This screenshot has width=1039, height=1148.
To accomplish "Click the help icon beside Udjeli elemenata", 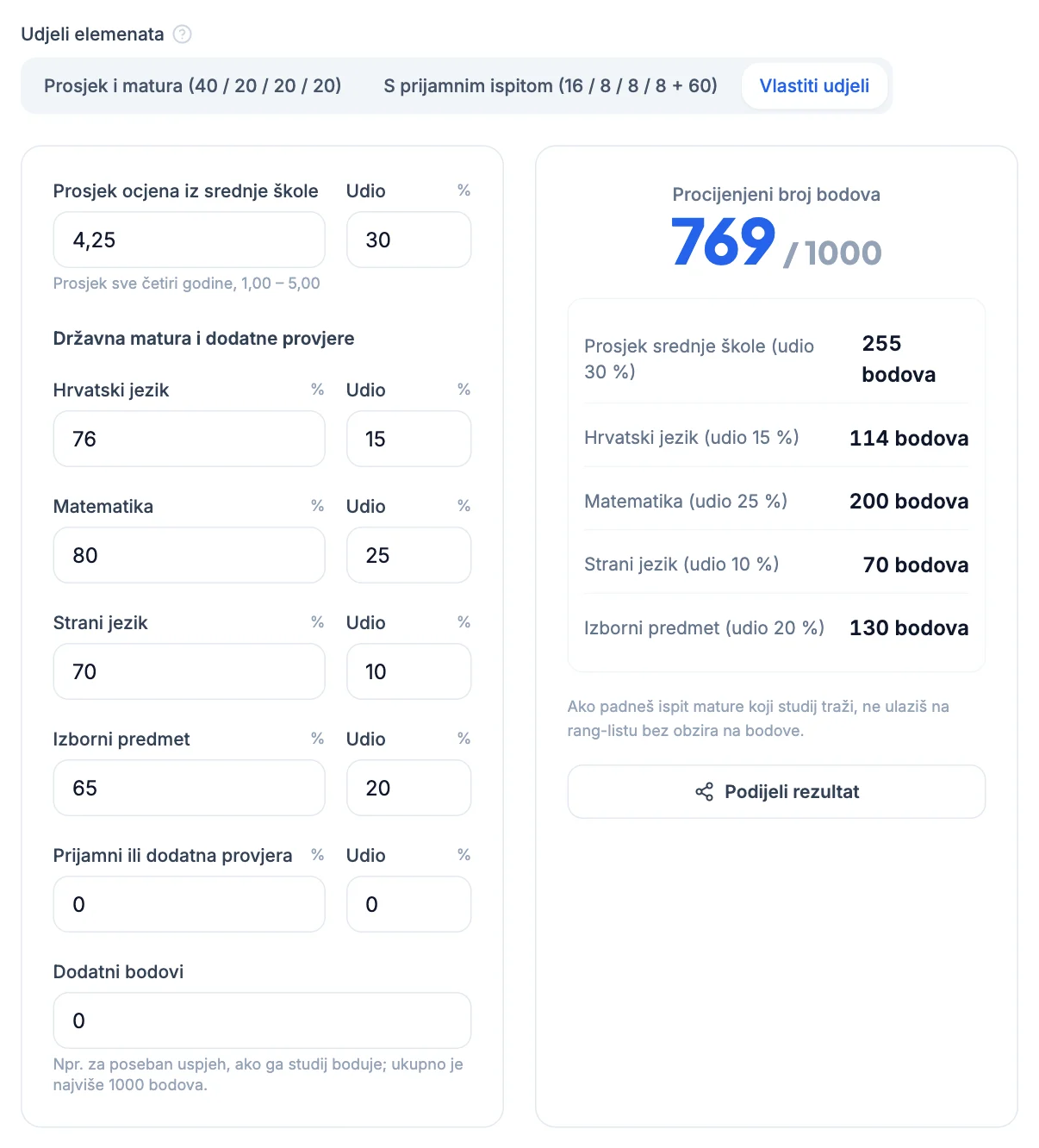I will tap(182, 34).
